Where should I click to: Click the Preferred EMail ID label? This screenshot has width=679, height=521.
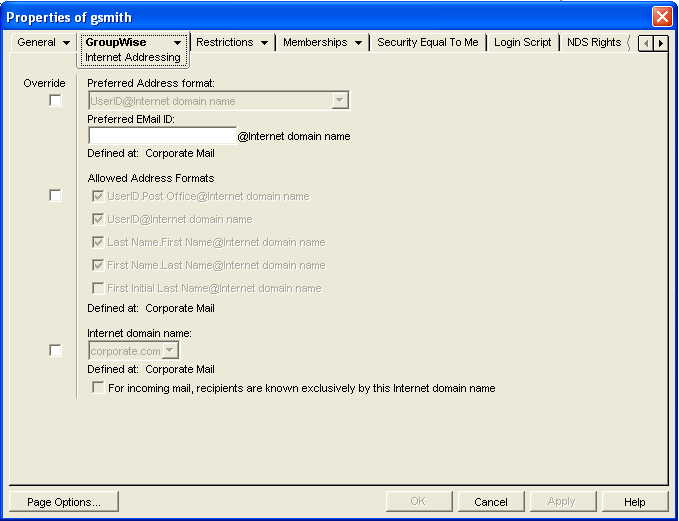pos(131,119)
